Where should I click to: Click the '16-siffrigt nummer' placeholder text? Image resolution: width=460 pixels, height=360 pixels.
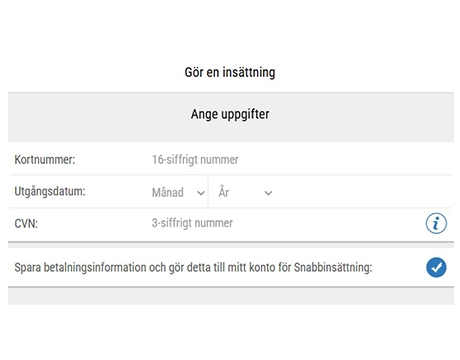[x=195, y=160]
